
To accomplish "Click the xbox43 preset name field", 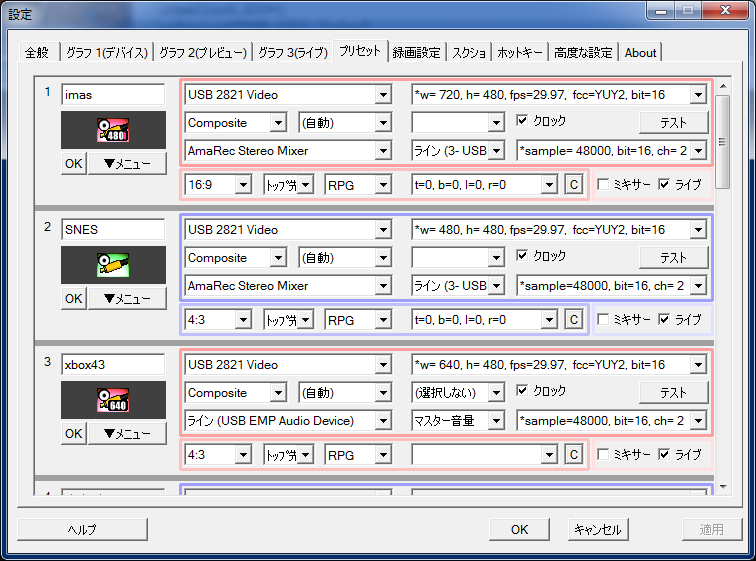I will (113, 364).
